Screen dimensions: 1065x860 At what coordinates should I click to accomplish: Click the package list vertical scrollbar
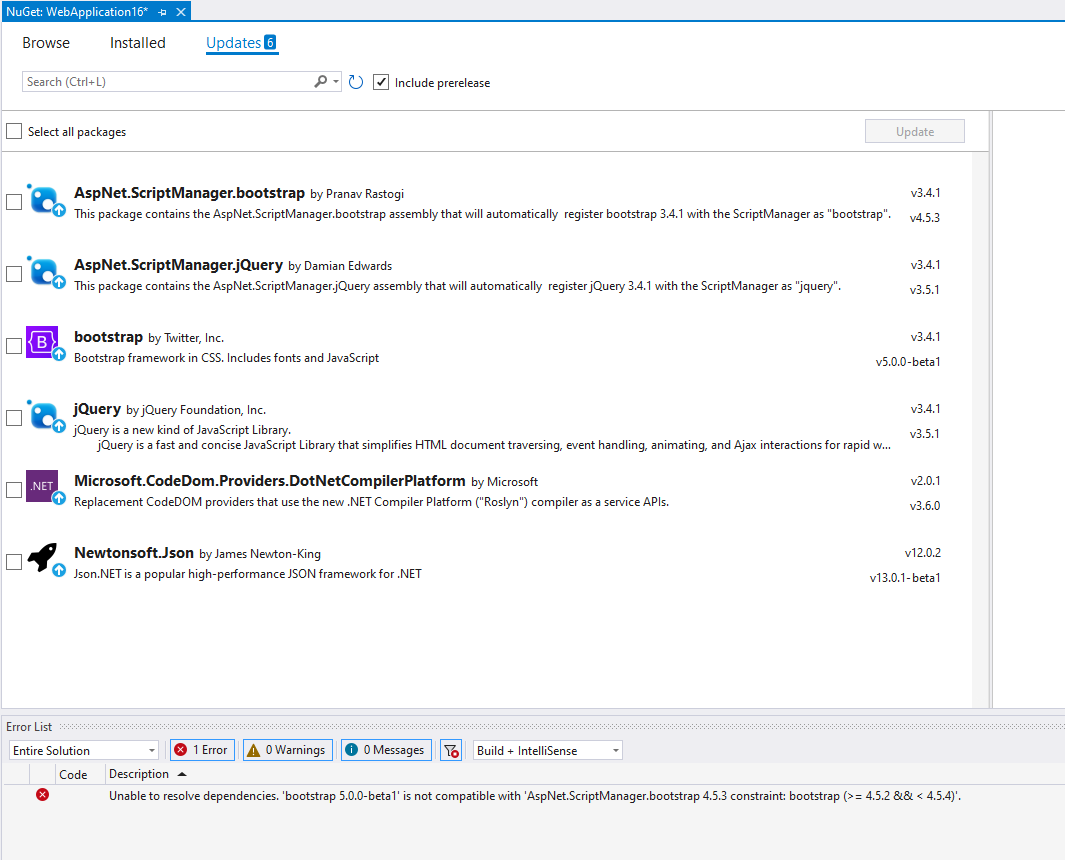[980, 429]
